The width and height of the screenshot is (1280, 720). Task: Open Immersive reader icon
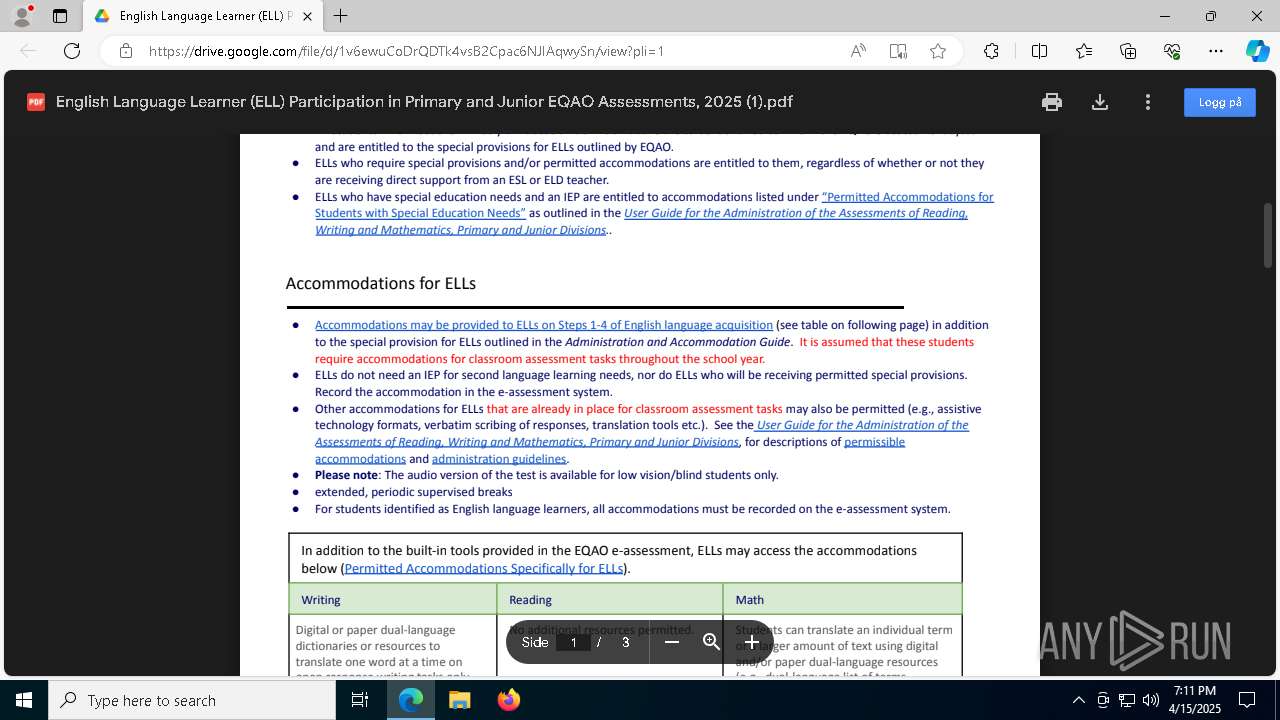pyautogui.click(x=898, y=51)
